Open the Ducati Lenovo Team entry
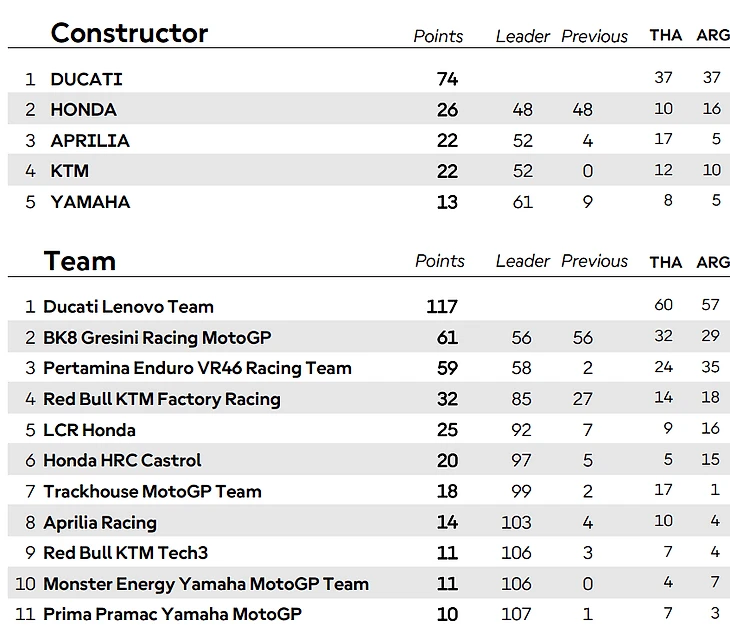The height and width of the screenshot is (639, 730). pyautogui.click(x=128, y=307)
